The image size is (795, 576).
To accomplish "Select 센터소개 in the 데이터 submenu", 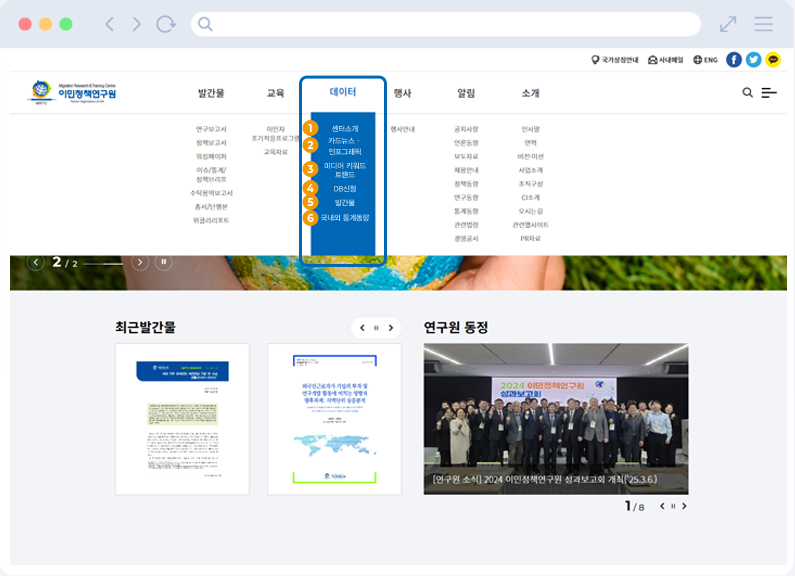I will click(344, 129).
